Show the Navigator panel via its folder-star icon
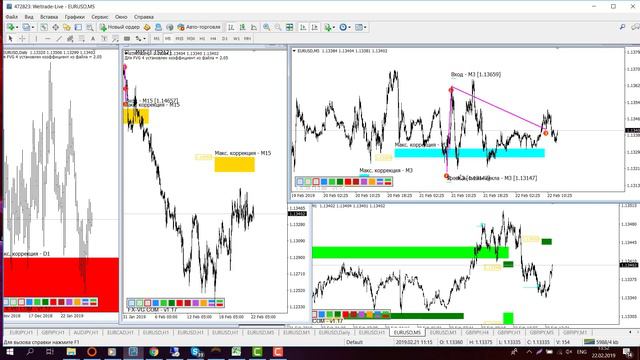Screen dimensions: 640x360 (x=67, y=27)
